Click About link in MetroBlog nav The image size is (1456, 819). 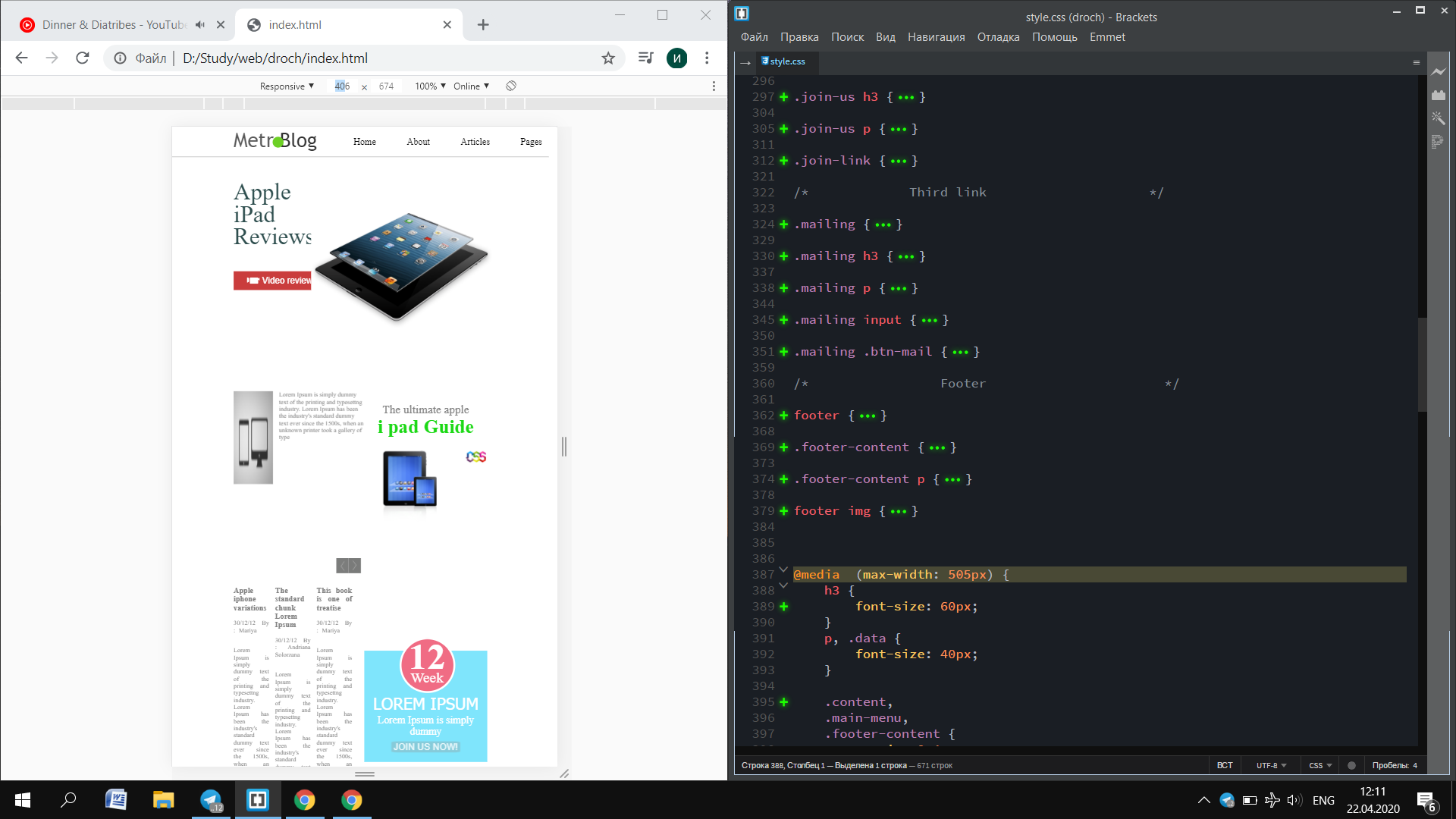pos(418,142)
